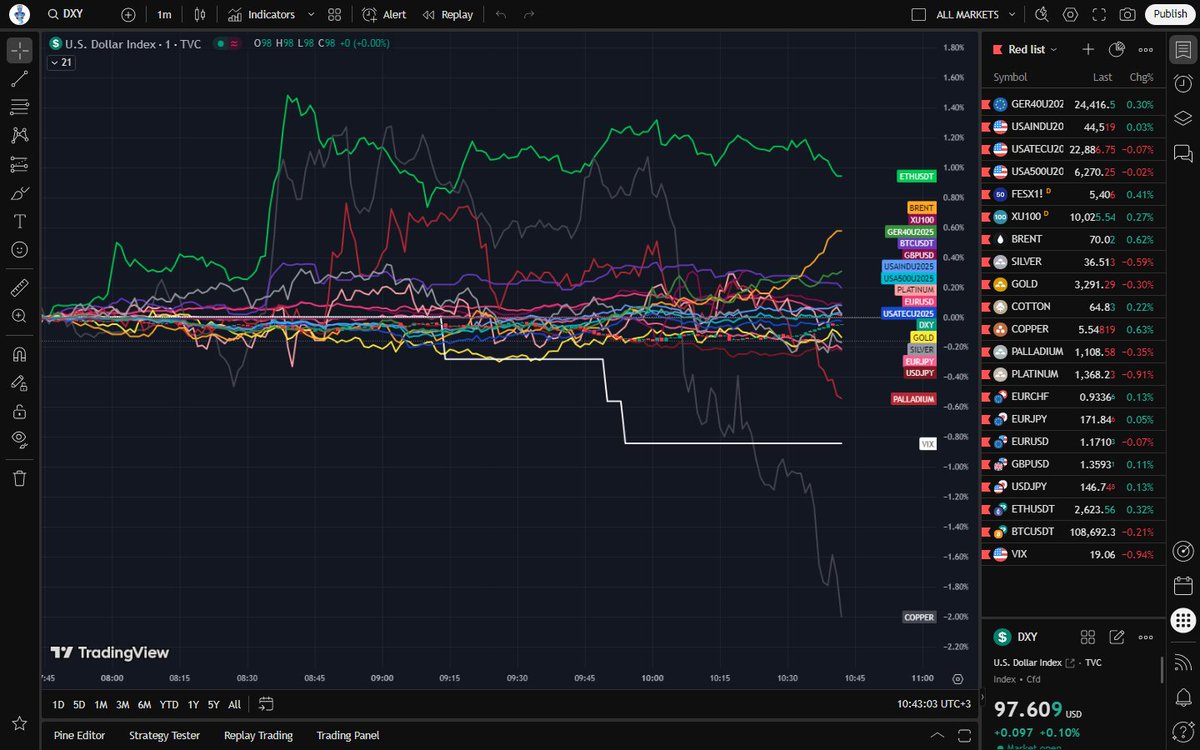Open the patterns drawing tools
This screenshot has height=750, width=1200.
point(20,135)
